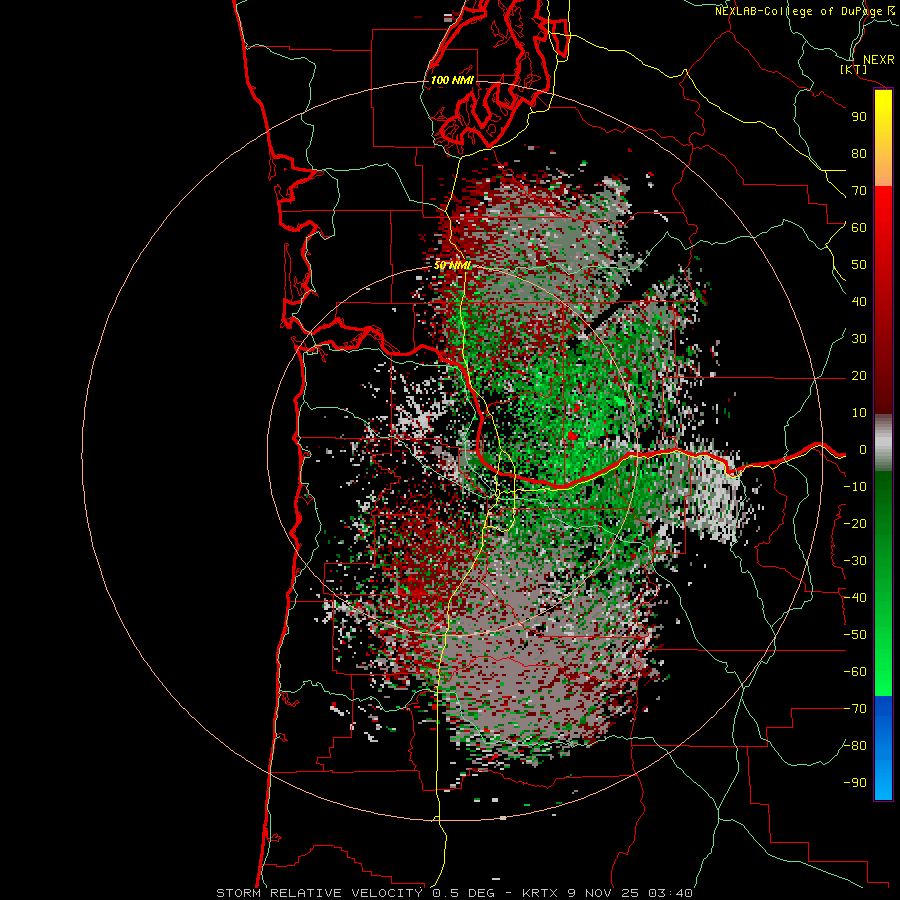Select the -90 value on velocity scale
The image size is (900, 900).
(855, 783)
